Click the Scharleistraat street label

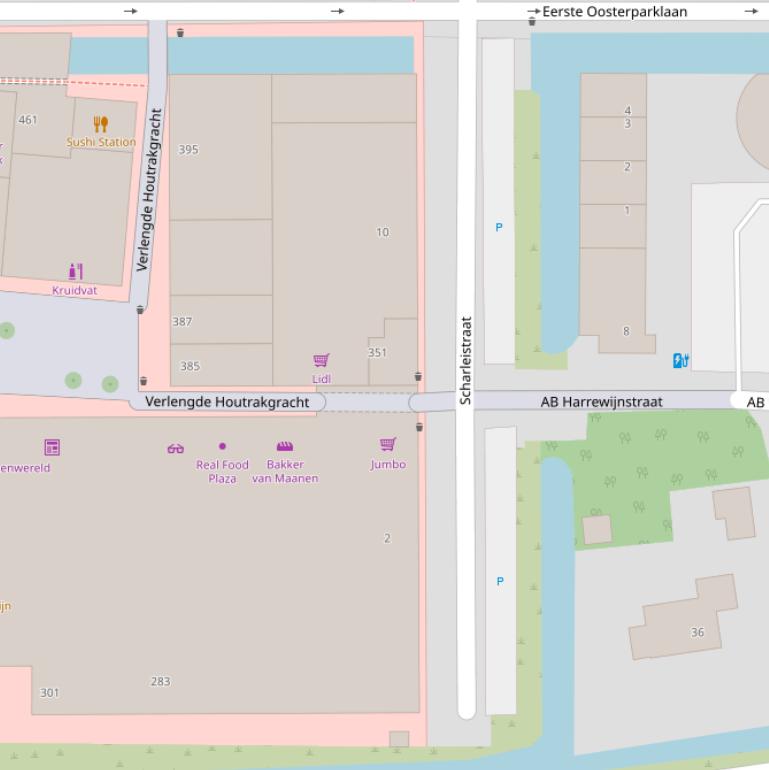pos(465,360)
